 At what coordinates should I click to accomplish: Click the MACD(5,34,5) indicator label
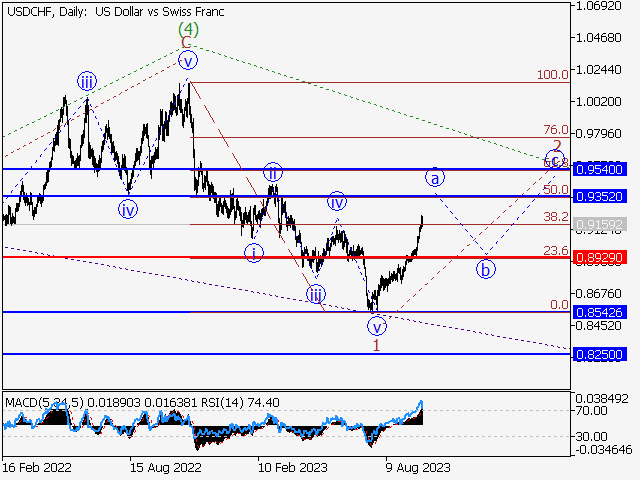44,402
